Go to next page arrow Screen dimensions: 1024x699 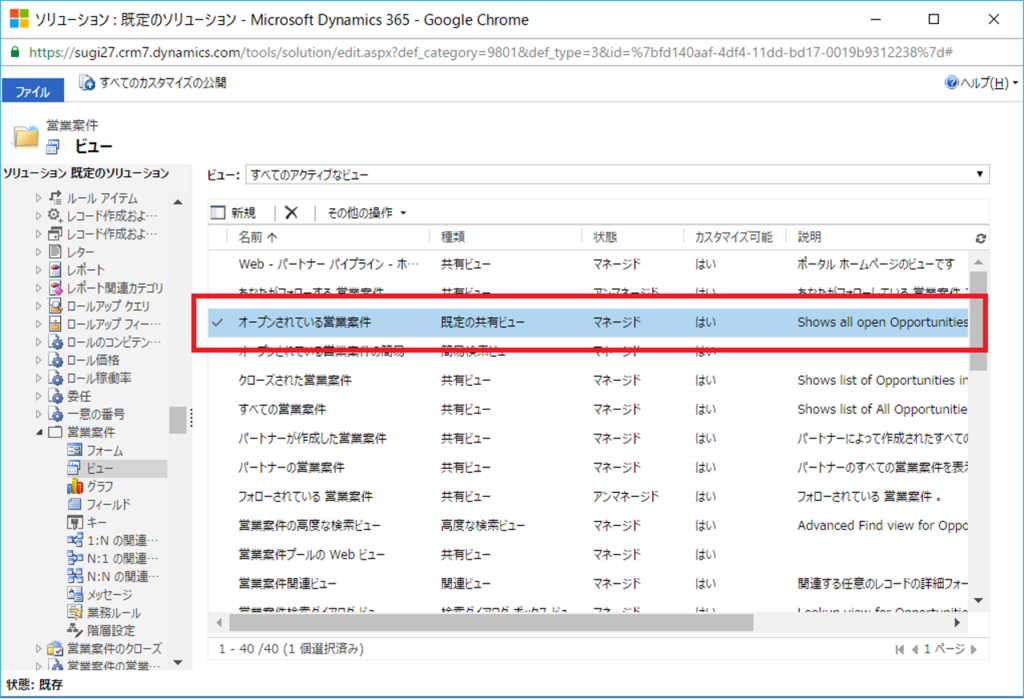tap(974, 649)
